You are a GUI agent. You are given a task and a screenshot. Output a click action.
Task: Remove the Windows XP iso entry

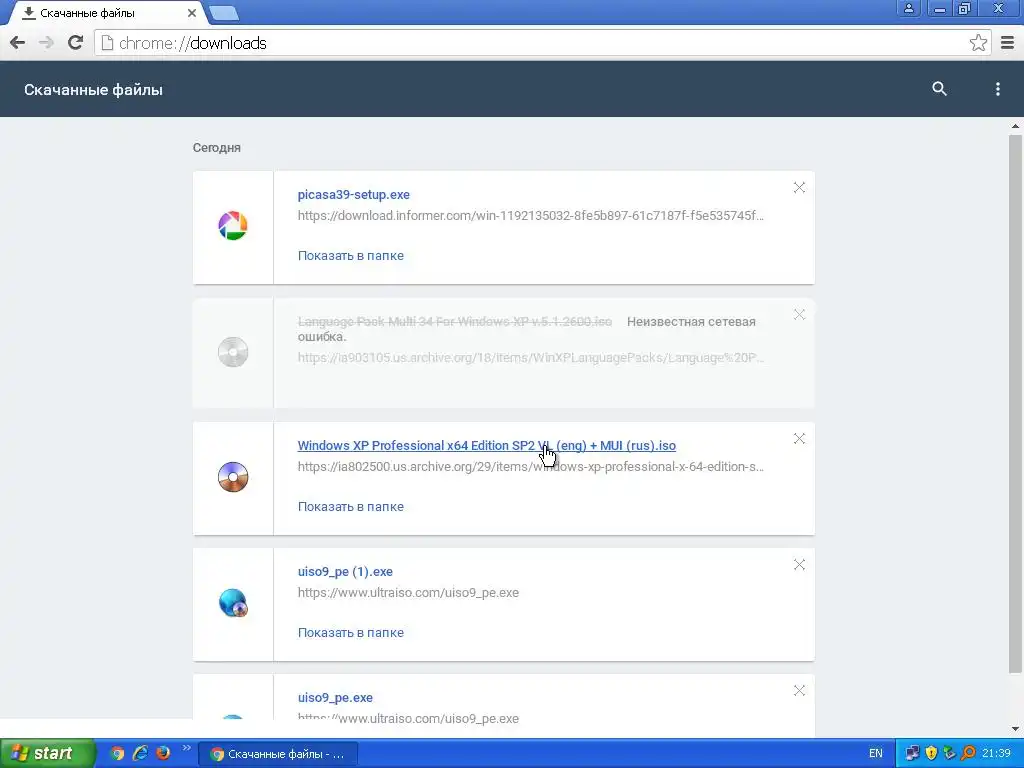pos(799,438)
